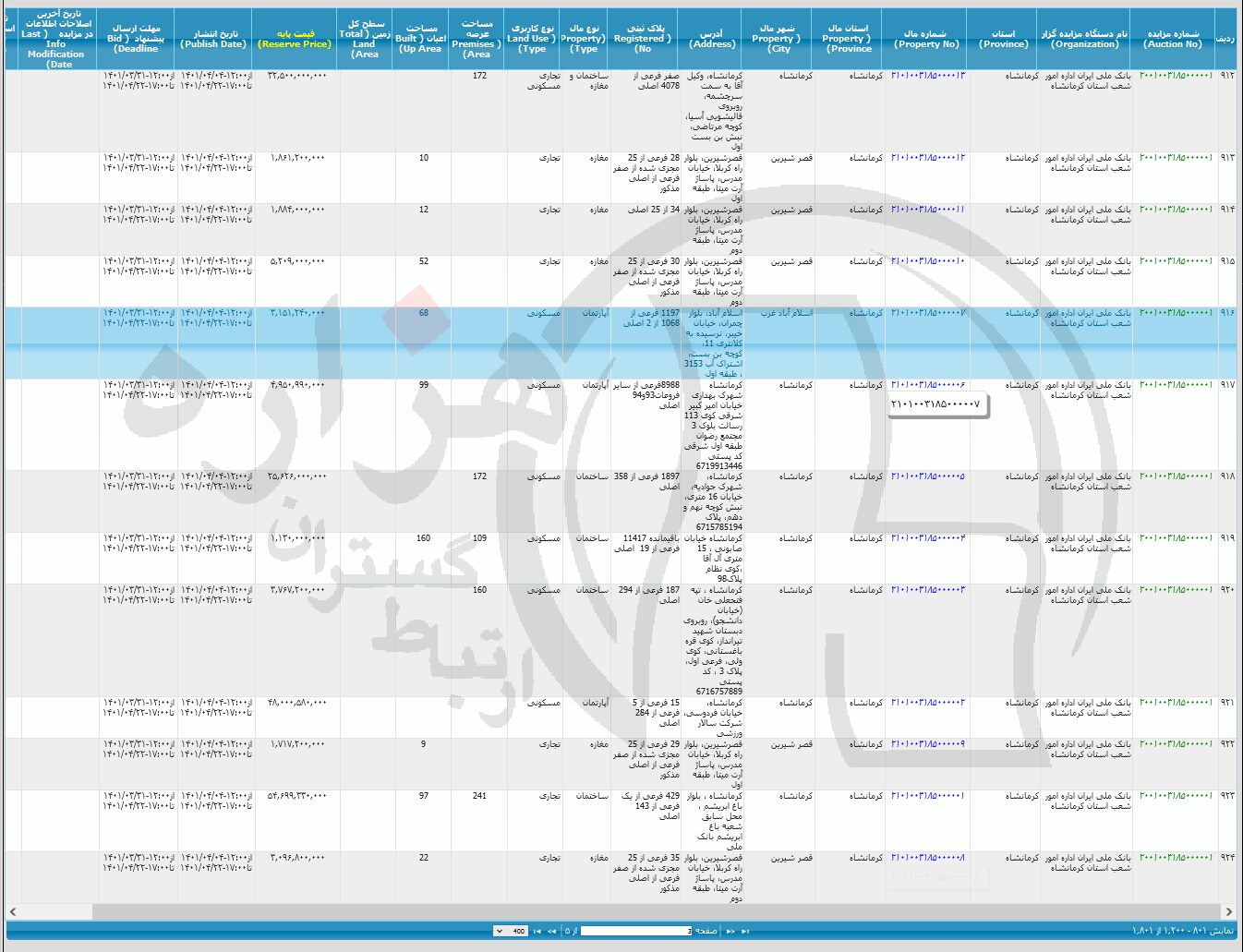Click the pager arrow-with-bar icon at far right
The image size is (1243, 952).
tap(745, 931)
